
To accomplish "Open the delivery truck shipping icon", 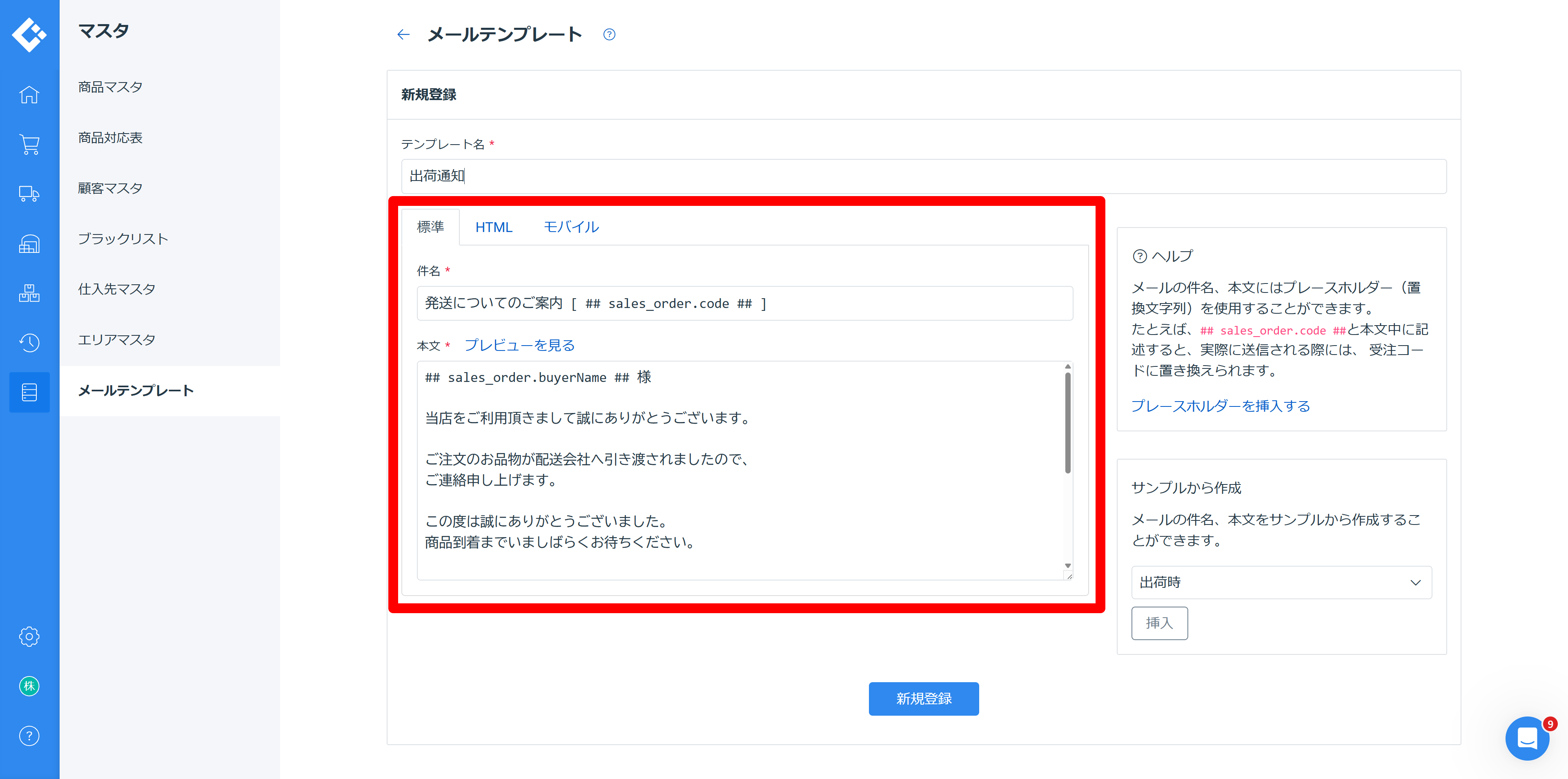I will point(29,194).
